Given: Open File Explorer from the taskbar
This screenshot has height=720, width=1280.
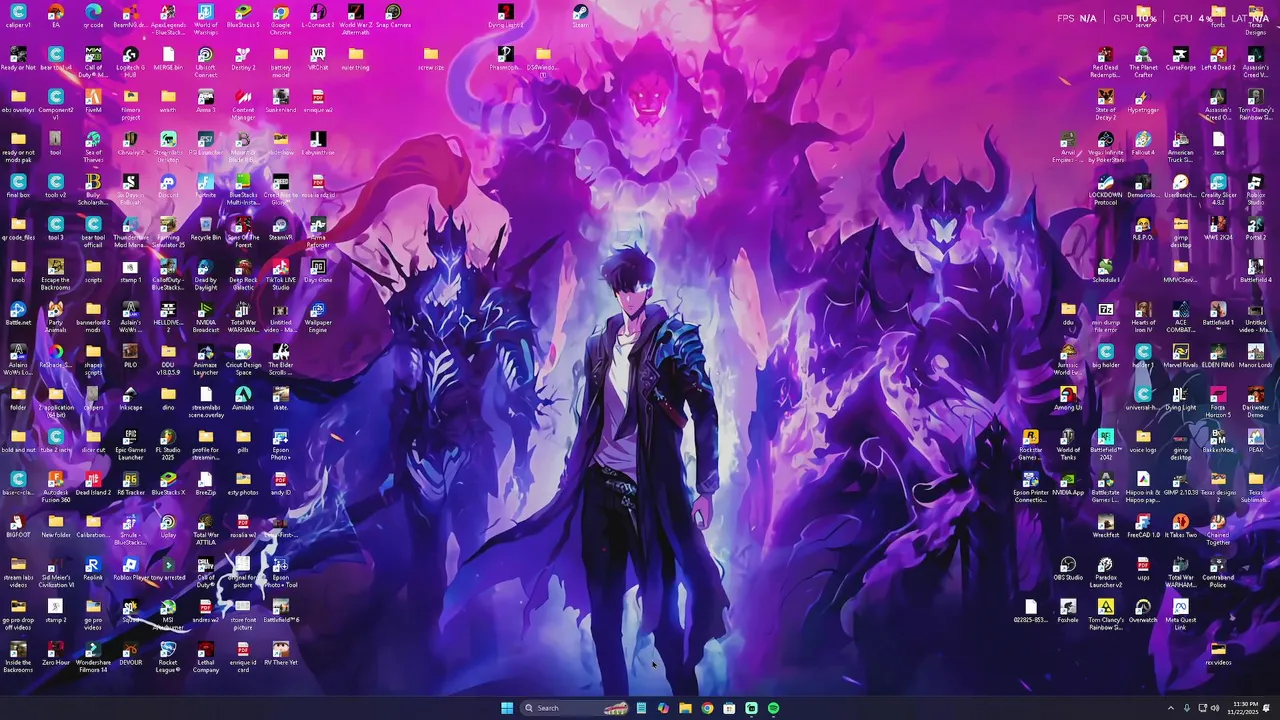Looking at the screenshot, I should (x=685, y=708).
